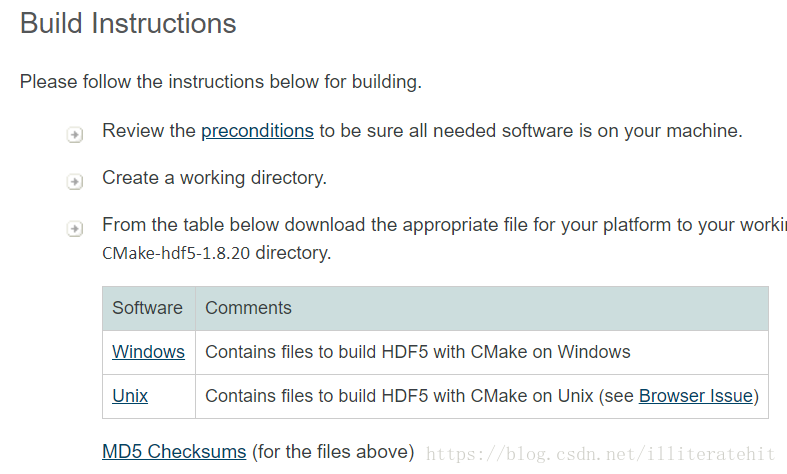Click the Please follow the instructions paragraph

tap(221, 82)
